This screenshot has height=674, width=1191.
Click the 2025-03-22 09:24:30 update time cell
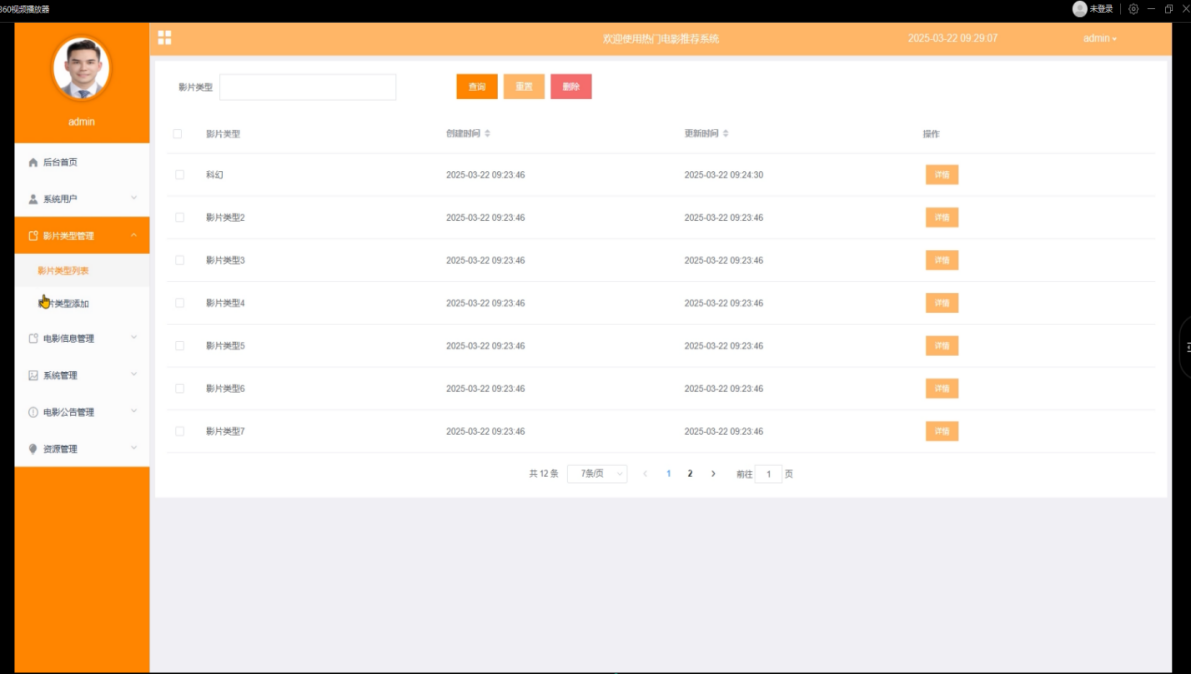(x=724, y=175)
